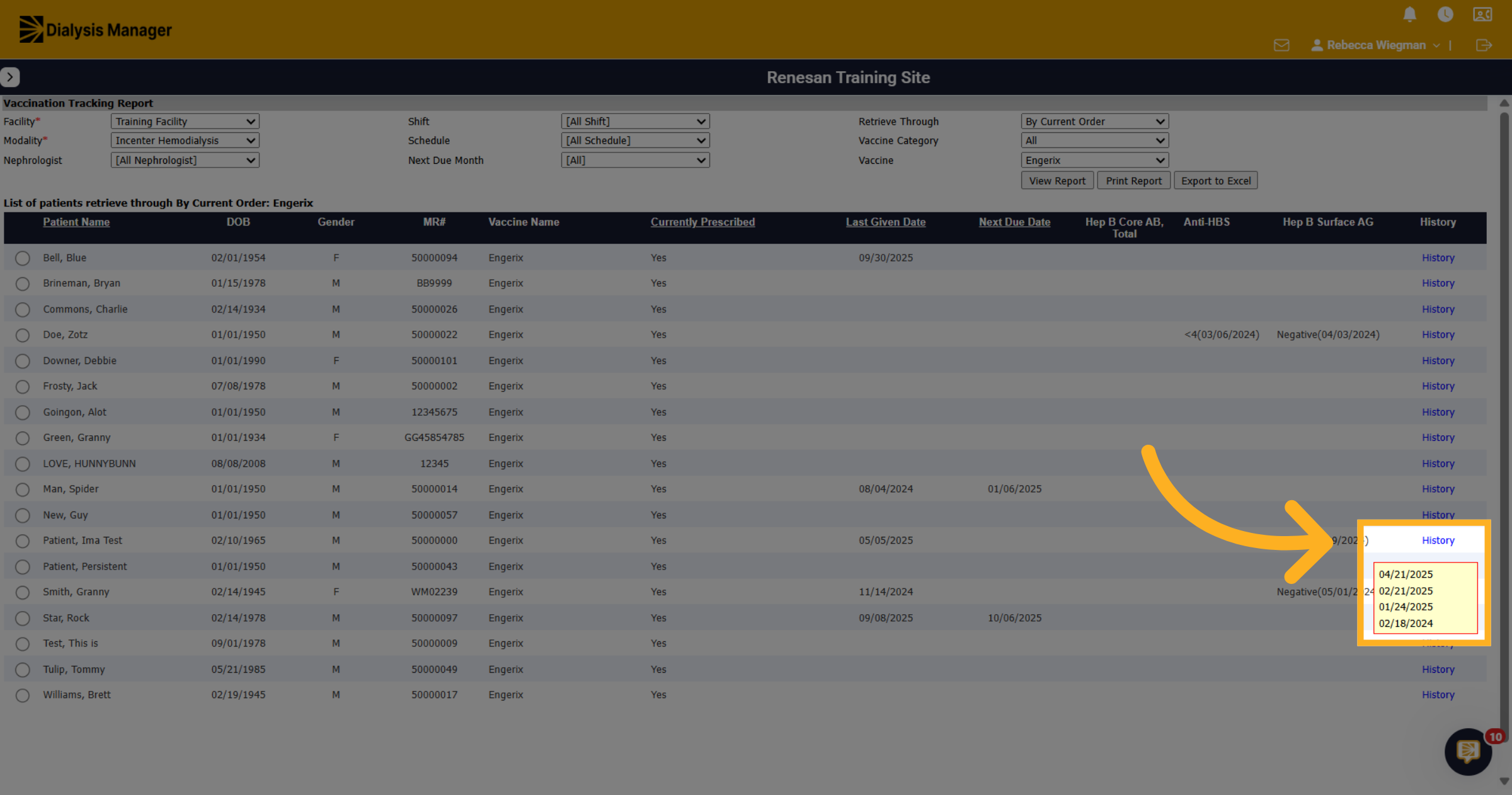1512x795 pixels.
Task: Sort by Last Given Date header
Action: click(x=885, y=222)
